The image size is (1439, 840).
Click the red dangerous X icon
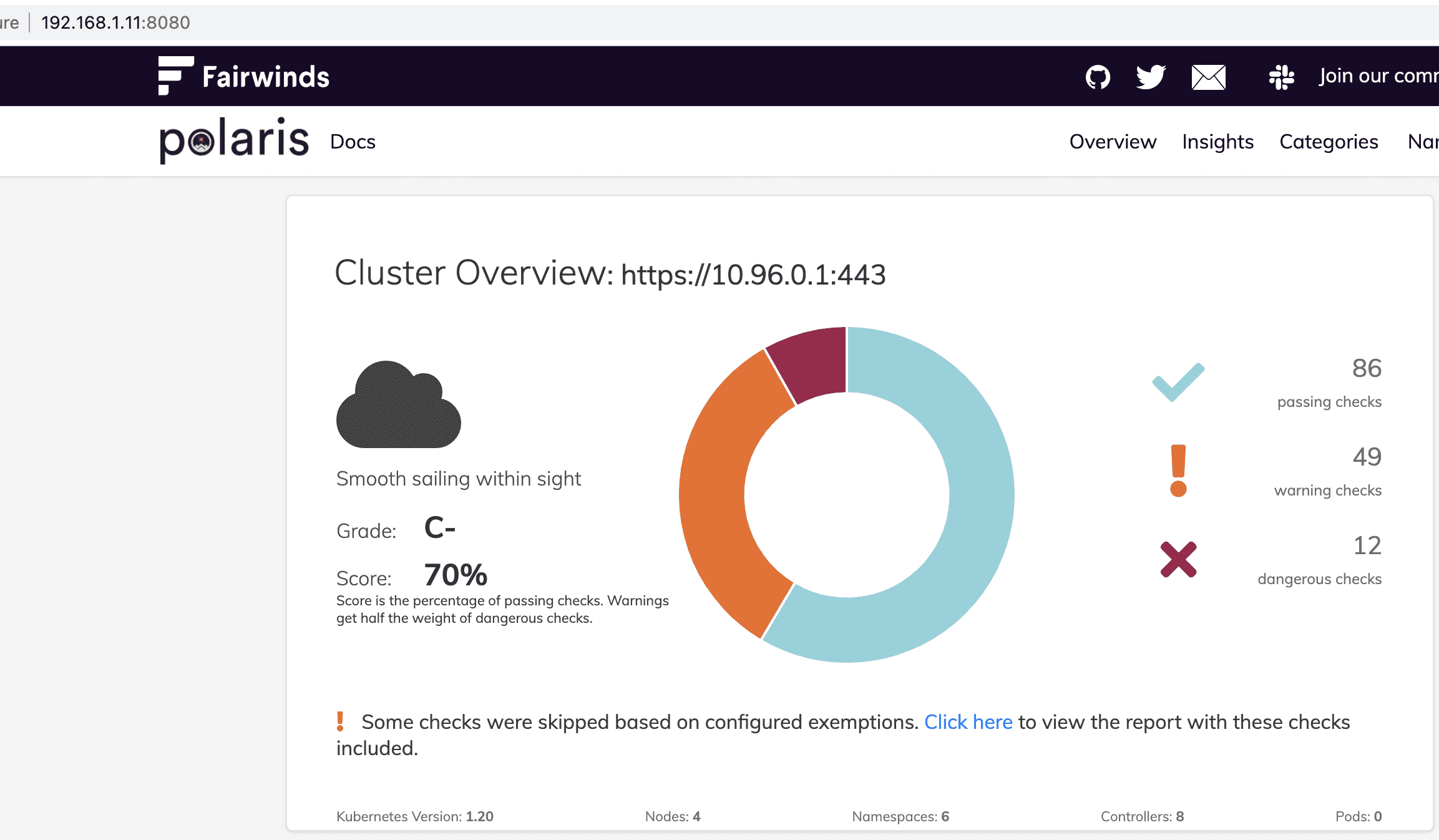pyautogui.click(x=1178, y=559)
